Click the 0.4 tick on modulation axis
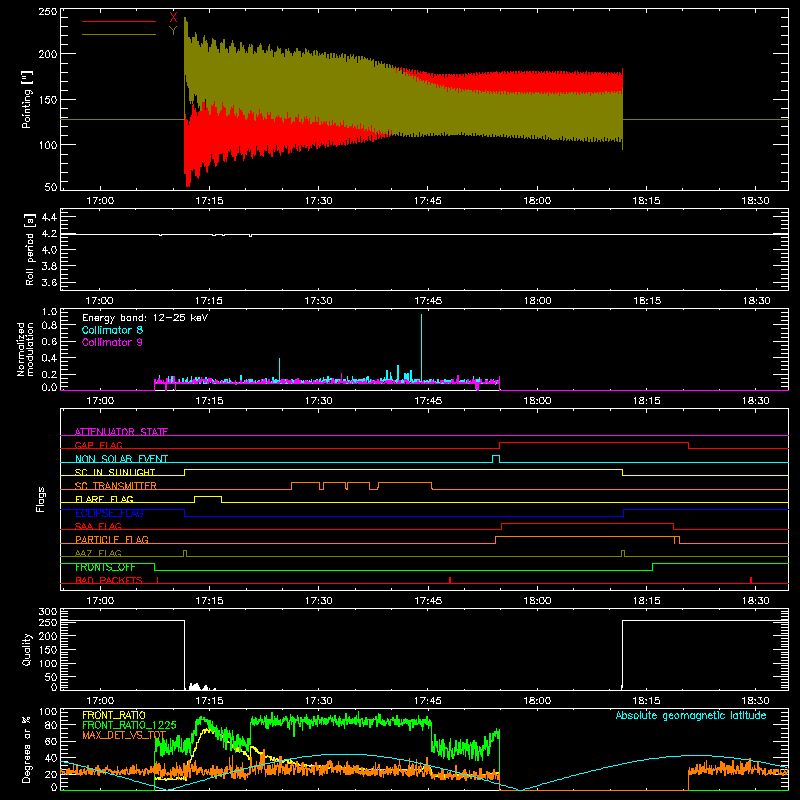 coord(49,358)
